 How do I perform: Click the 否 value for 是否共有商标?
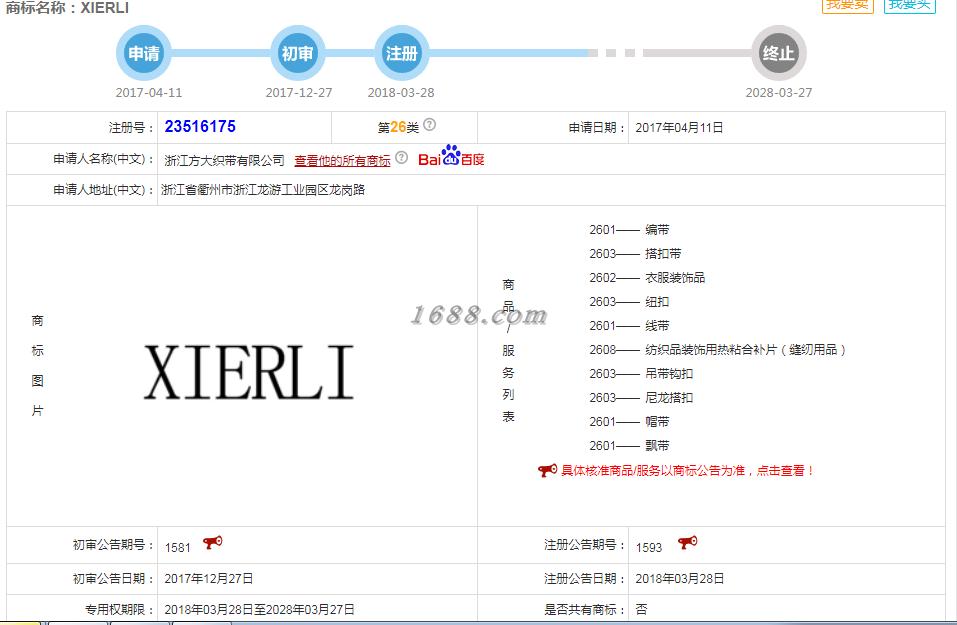point(641,609)
